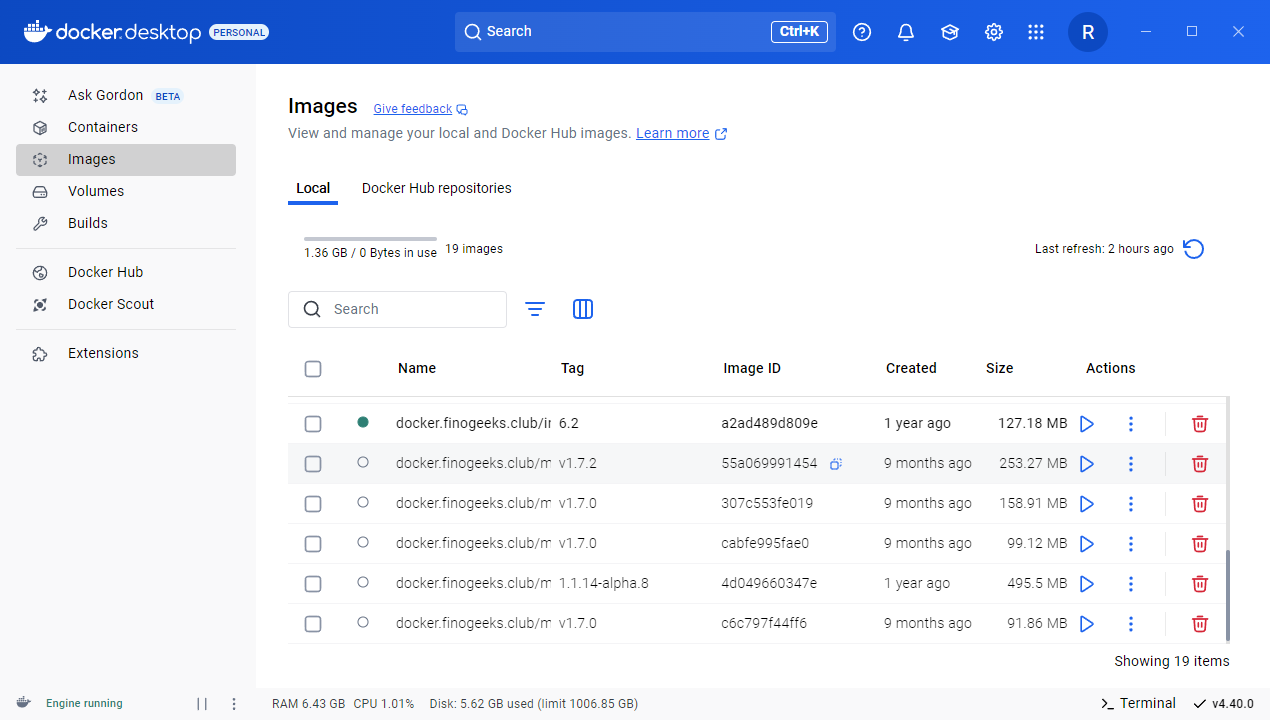
Task: Open Settings gear in header
Action: [x=994, y=32]
